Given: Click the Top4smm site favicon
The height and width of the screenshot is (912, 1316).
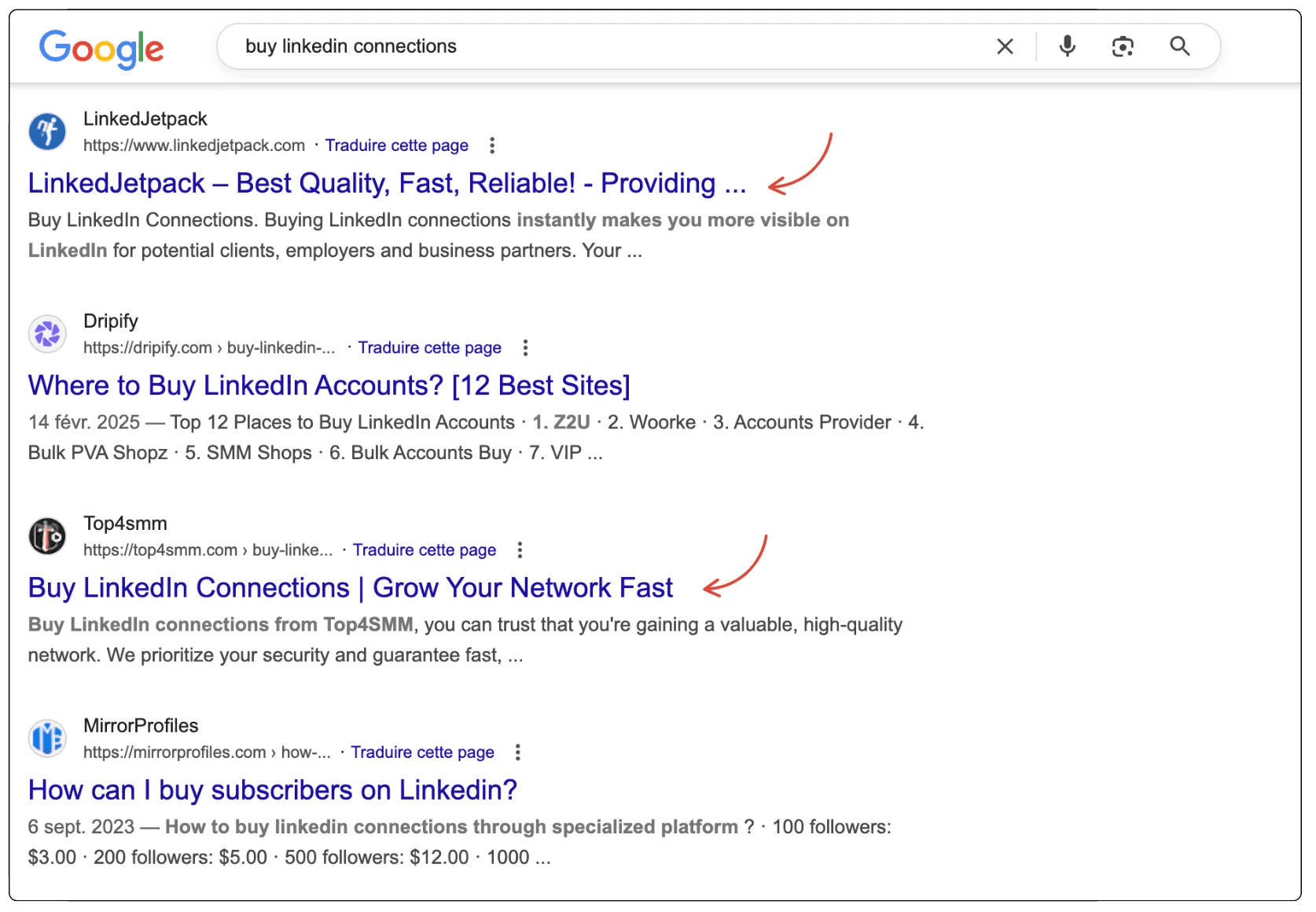Looking at the screenshot, I should [47, 536].
